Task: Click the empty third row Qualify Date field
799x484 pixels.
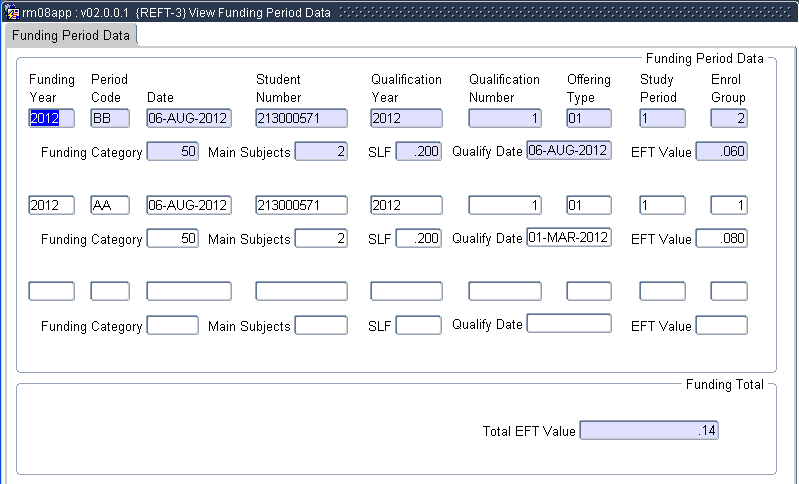Action: [568, 324]
